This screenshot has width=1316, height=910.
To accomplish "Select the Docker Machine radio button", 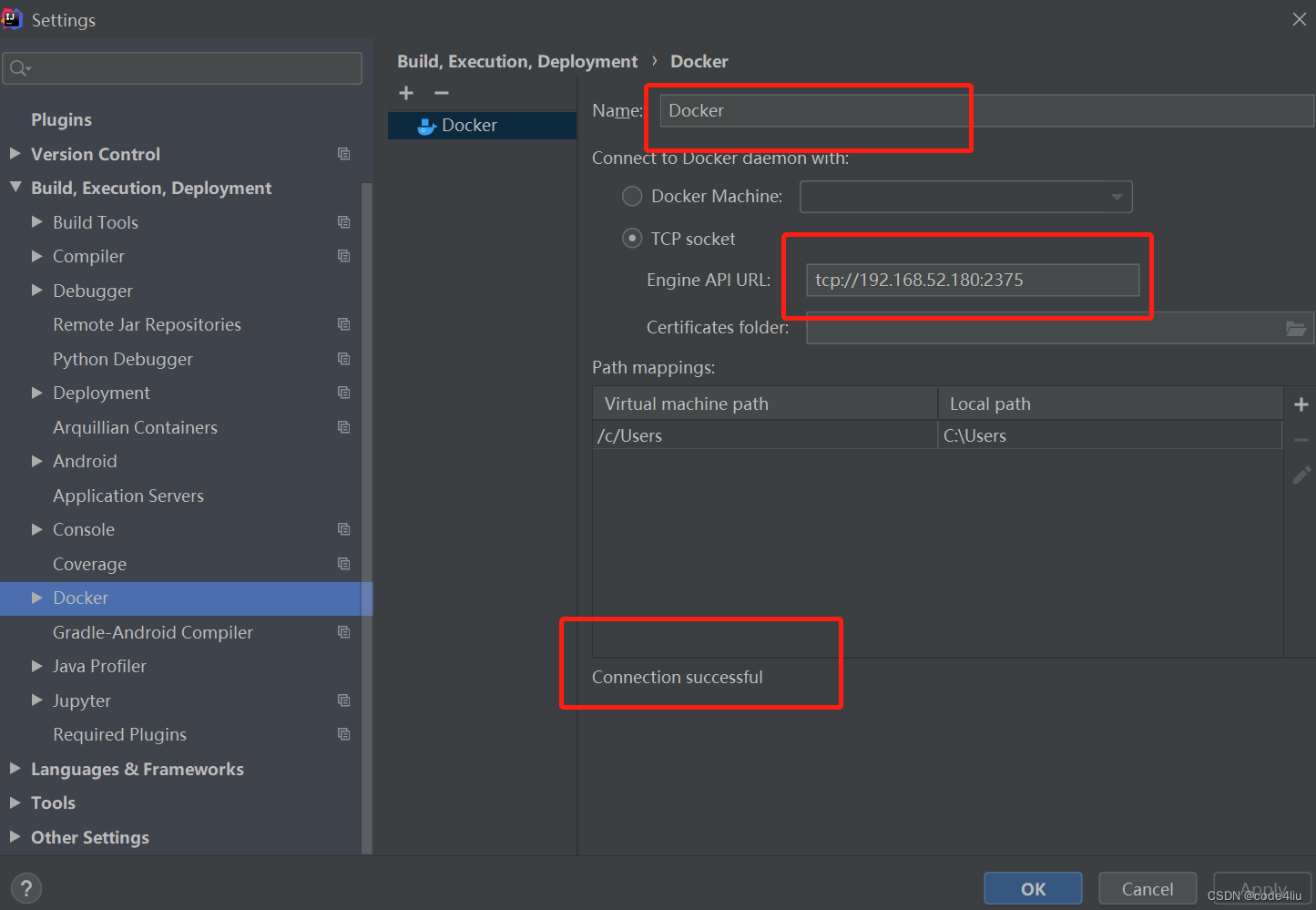I will pos(632,196).
